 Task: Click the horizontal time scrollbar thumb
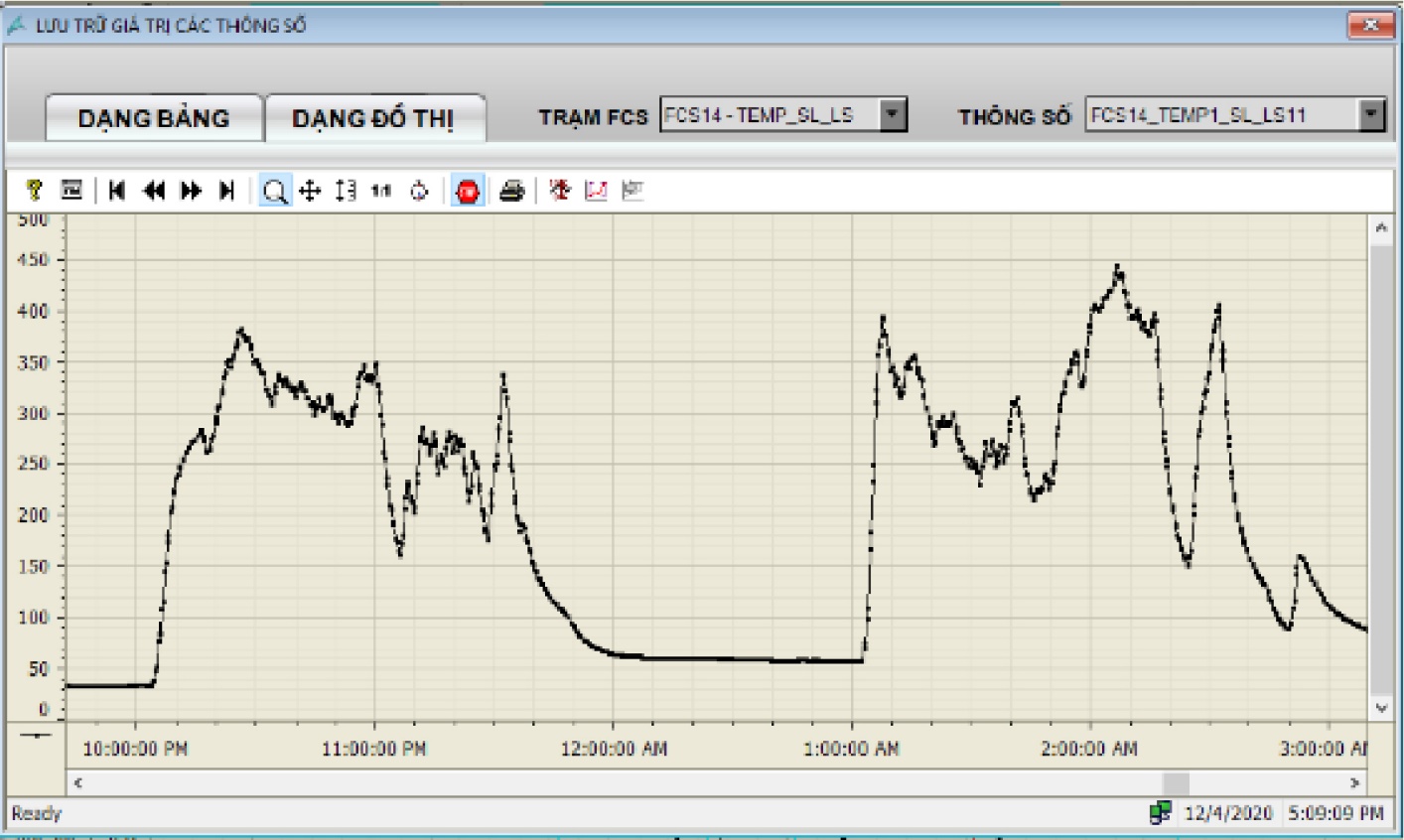(x=1176, y=783)
